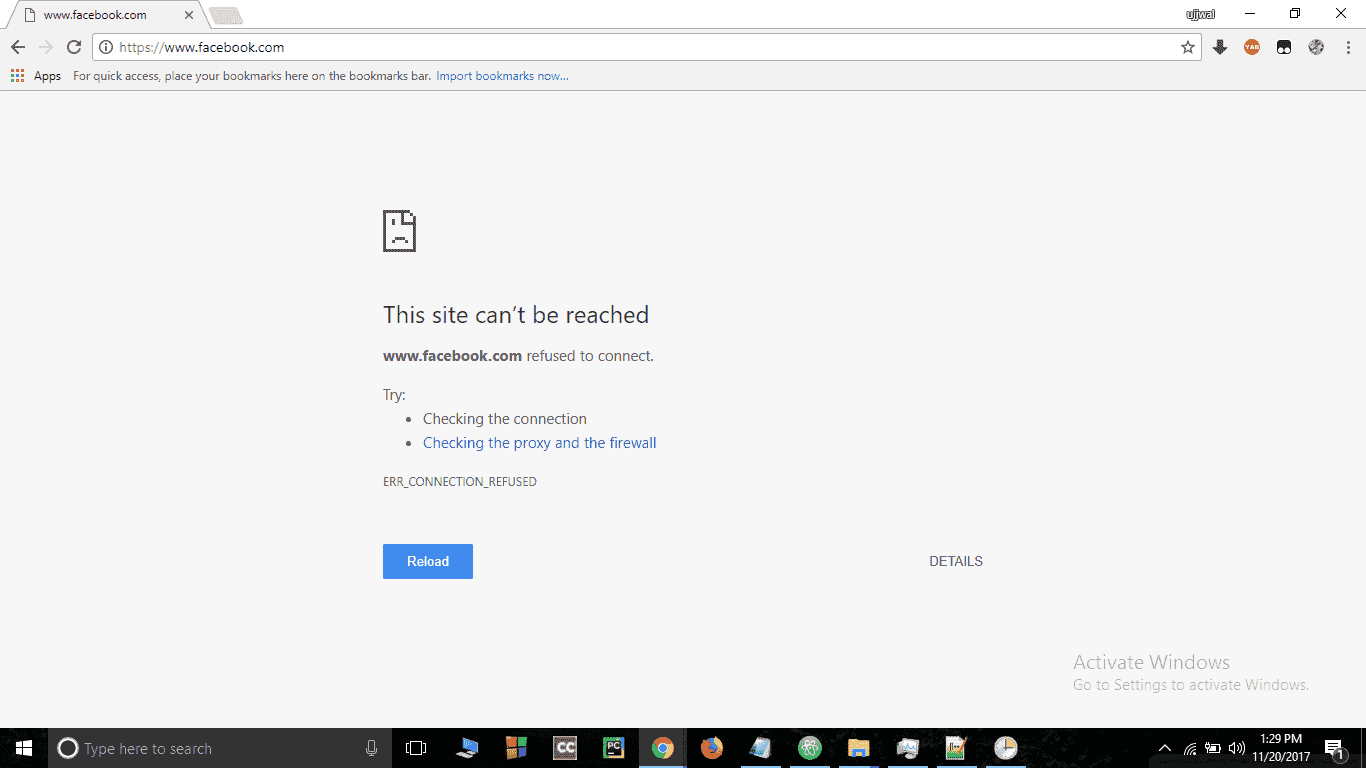The image size is (1366, 768).
Task: View site information icon in address bar
Action: 106,47
